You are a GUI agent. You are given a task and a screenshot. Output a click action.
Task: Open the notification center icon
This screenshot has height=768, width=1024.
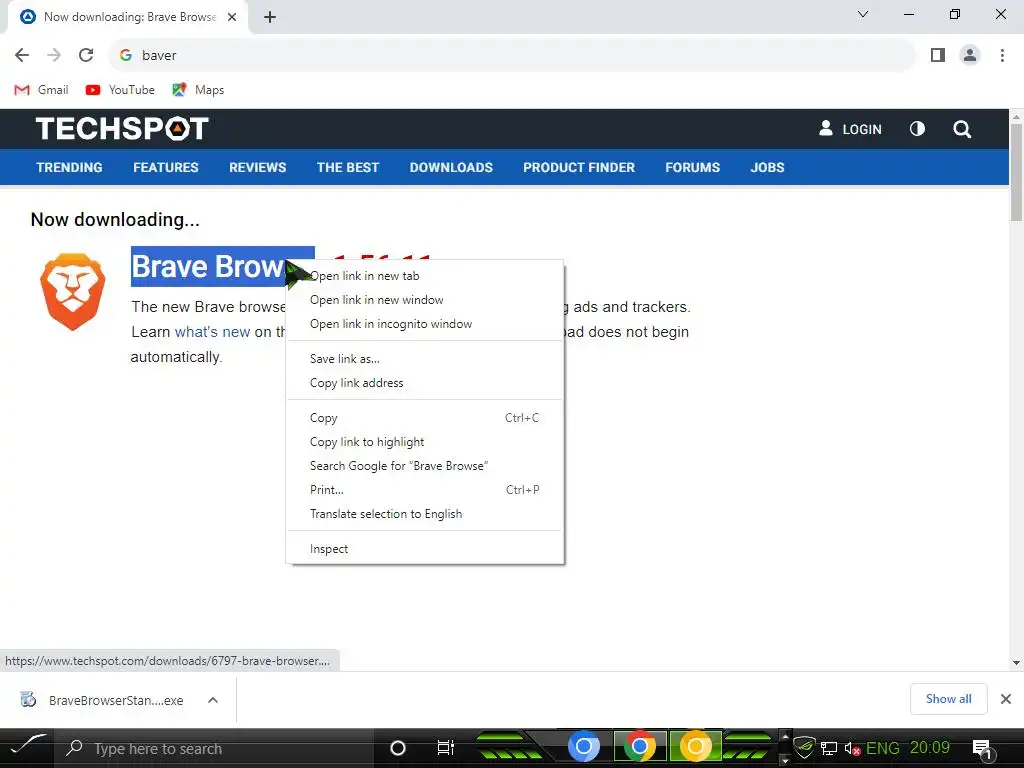click(982, 749)
